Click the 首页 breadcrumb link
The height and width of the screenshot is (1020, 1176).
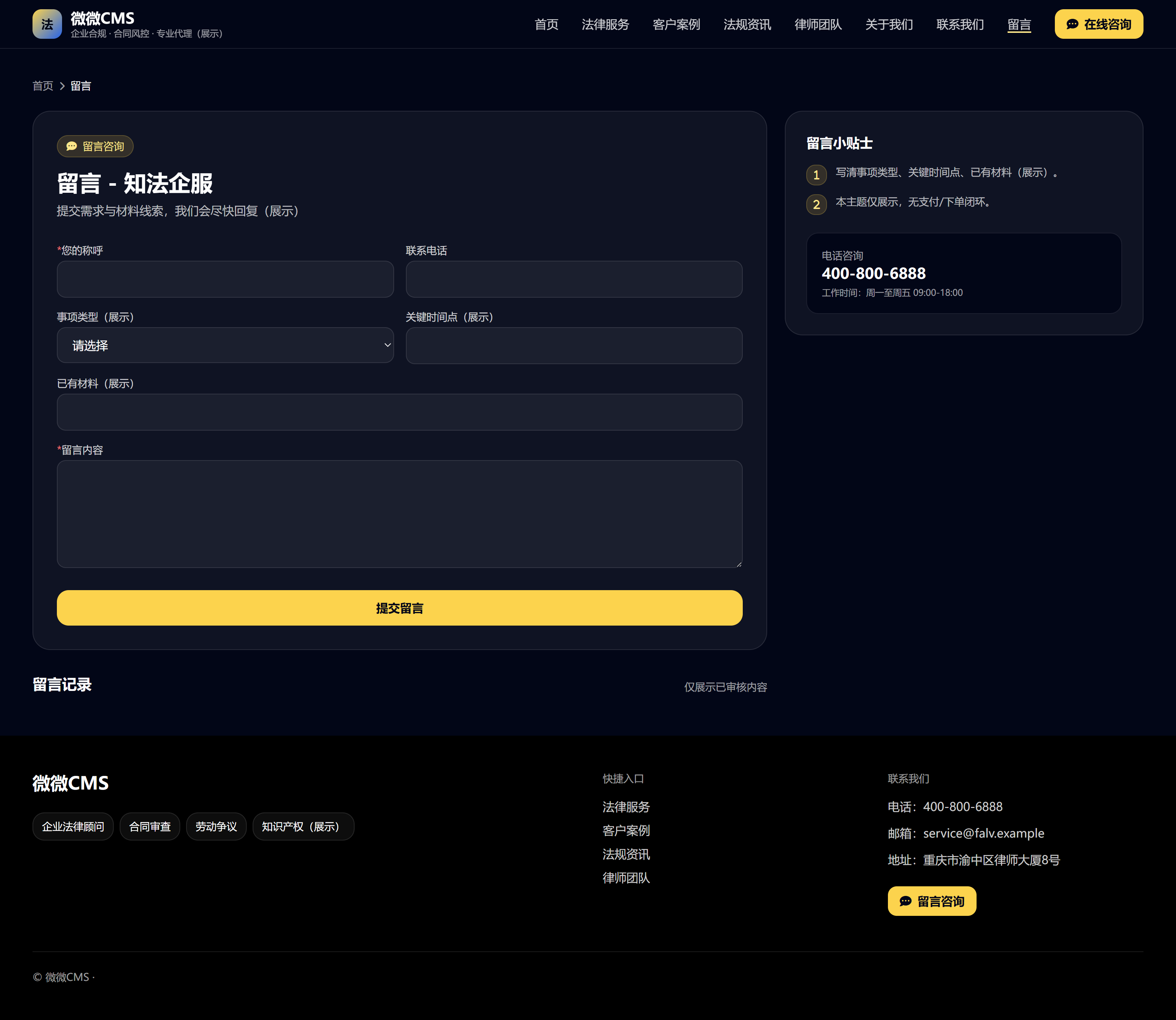coord(43,86)
